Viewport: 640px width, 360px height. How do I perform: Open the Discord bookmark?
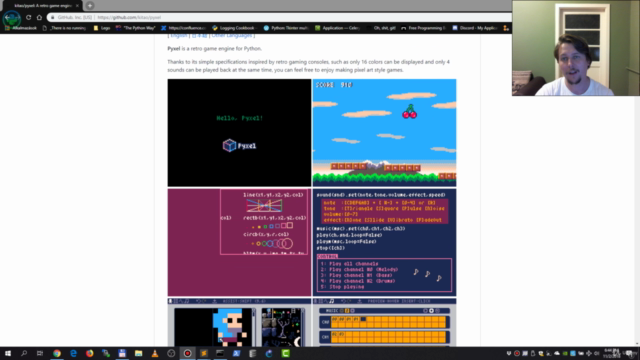475,28
